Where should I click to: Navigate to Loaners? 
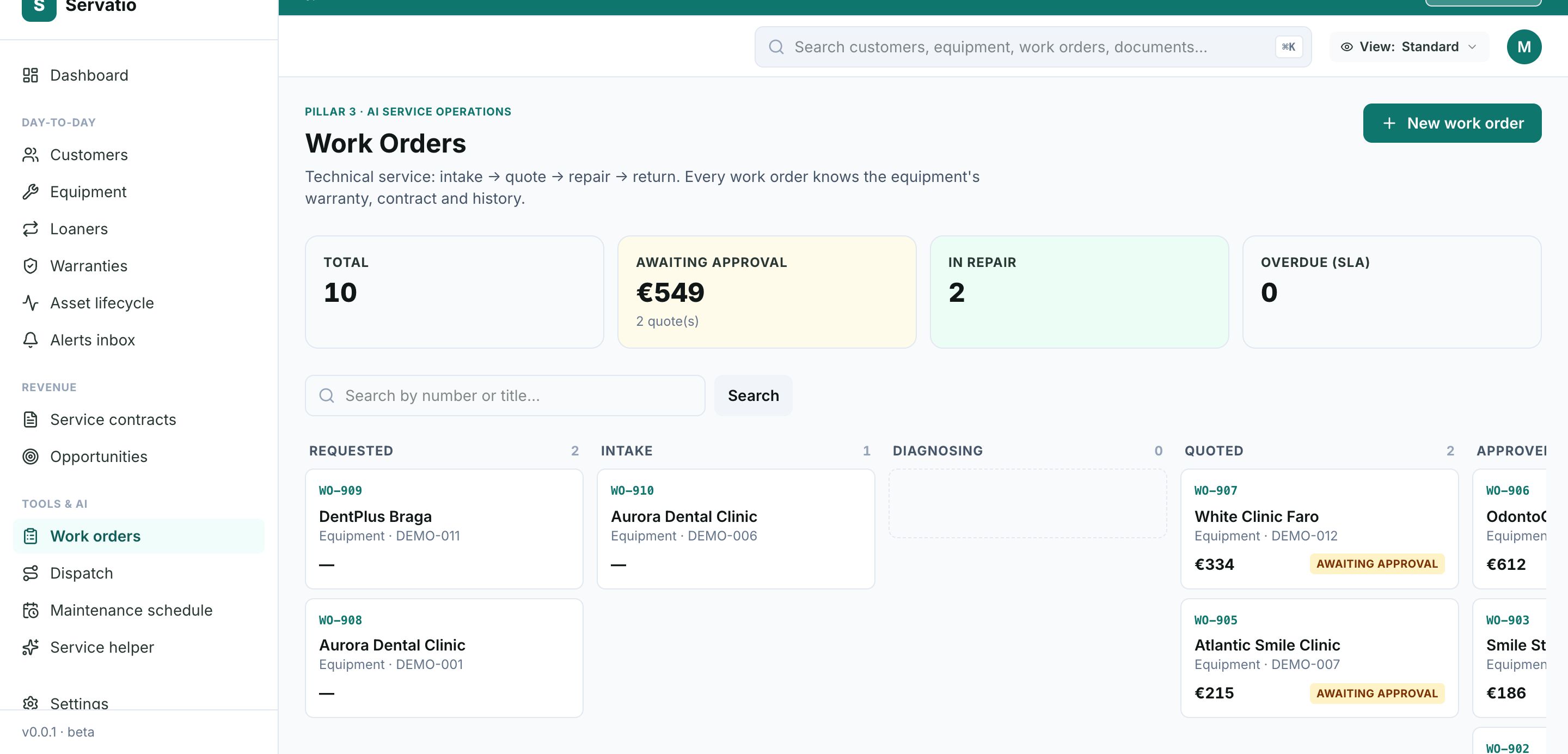tap(139, 229)
